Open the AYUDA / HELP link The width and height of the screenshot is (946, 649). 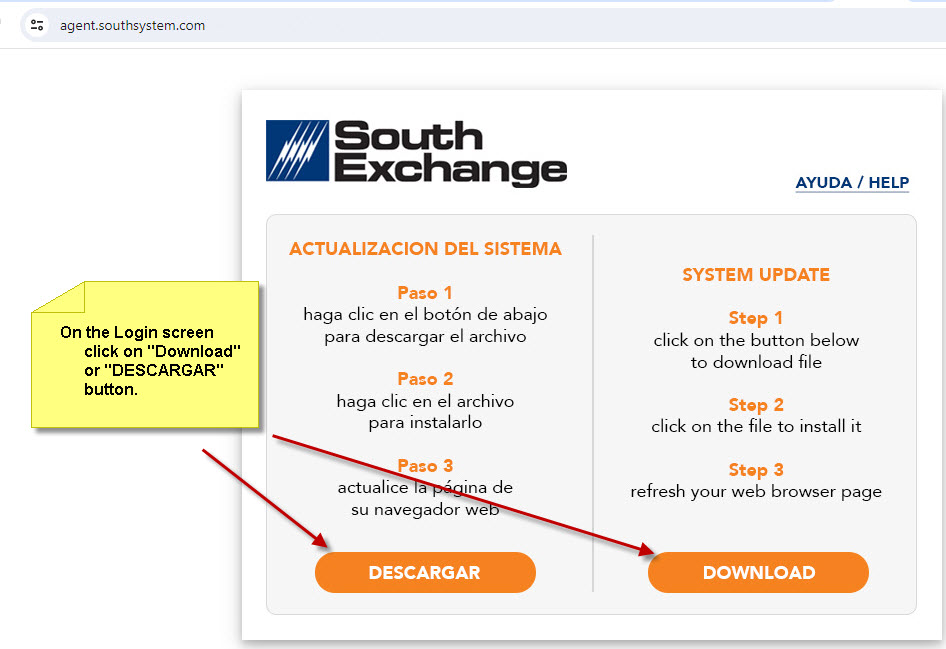[852, 183]
